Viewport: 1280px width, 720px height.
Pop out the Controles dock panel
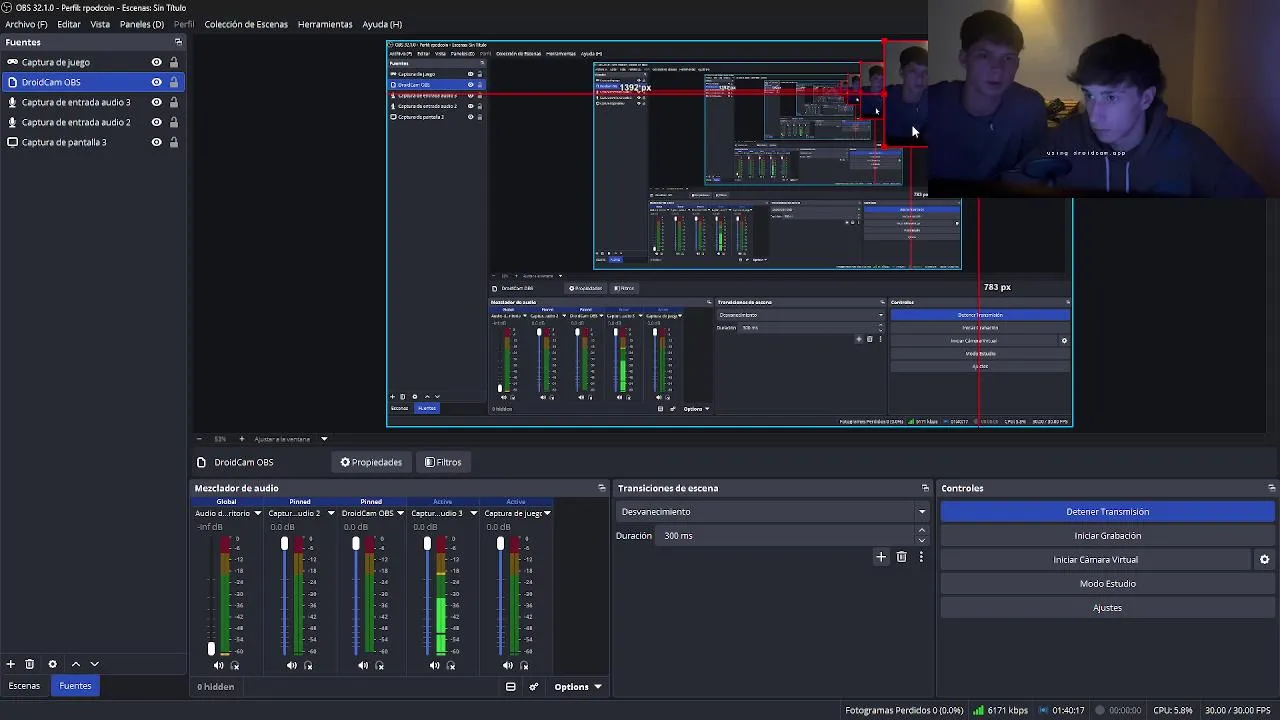(1271, 488)
